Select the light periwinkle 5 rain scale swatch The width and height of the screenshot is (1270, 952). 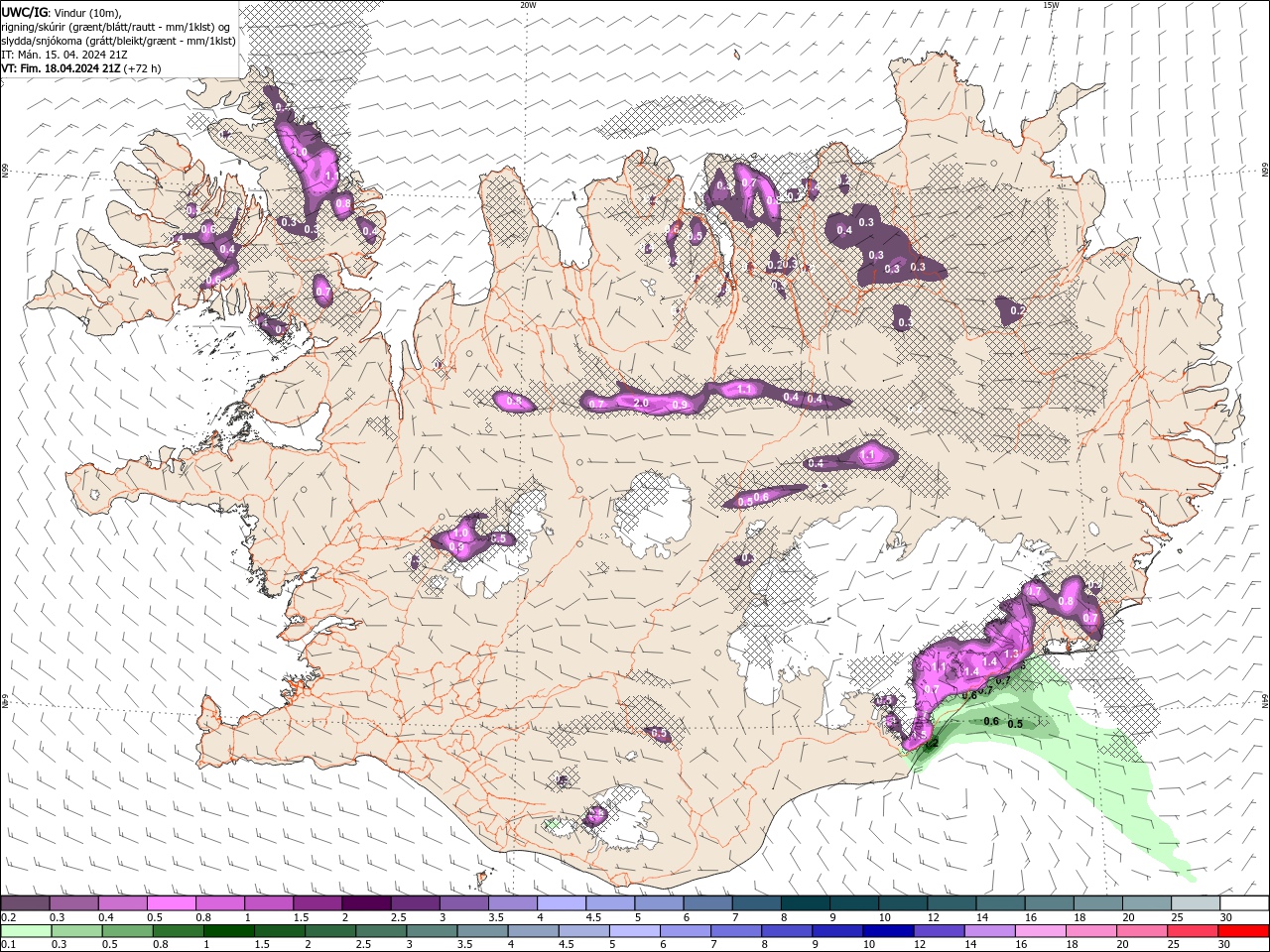[635, 931]
